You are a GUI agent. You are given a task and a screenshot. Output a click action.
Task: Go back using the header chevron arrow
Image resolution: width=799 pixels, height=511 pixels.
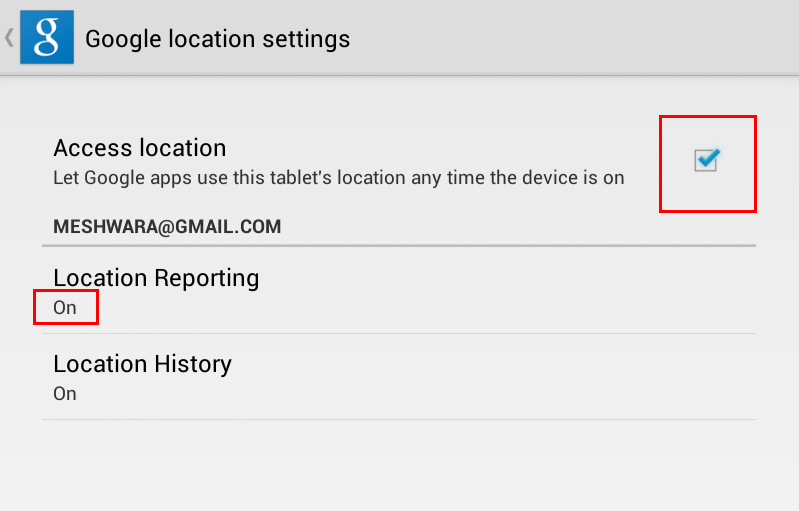pyautogui.click(x=9, y=38)
